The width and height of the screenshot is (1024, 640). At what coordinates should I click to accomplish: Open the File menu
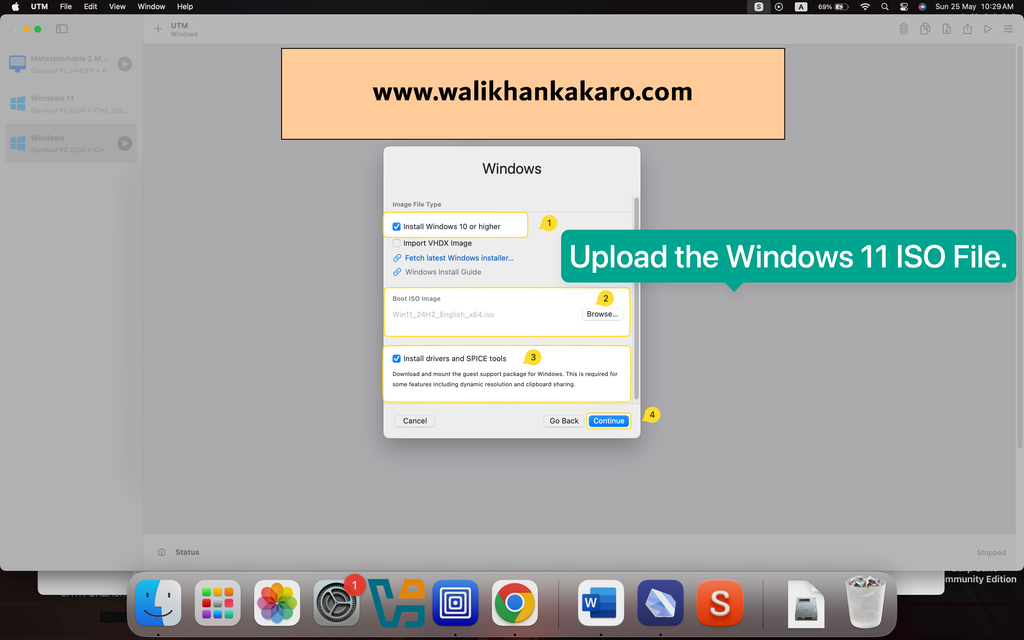[x=66, y=7]
